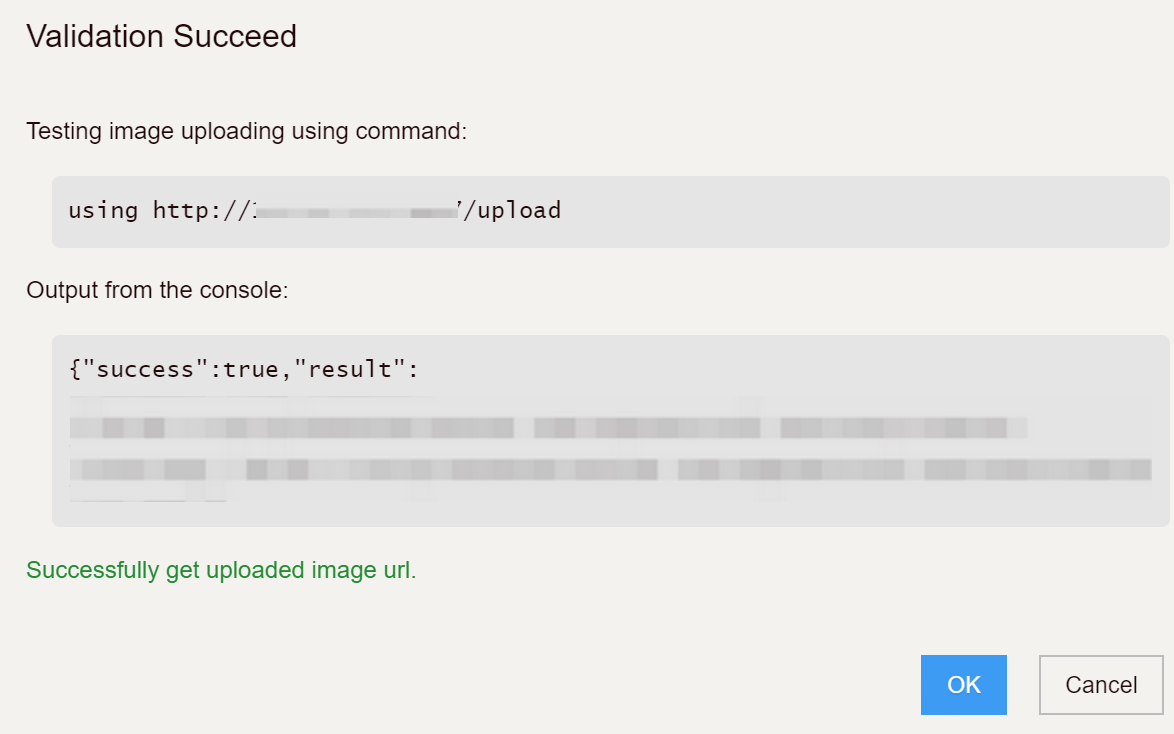Click the 'http://' prefix in the command

click(200, 210)
